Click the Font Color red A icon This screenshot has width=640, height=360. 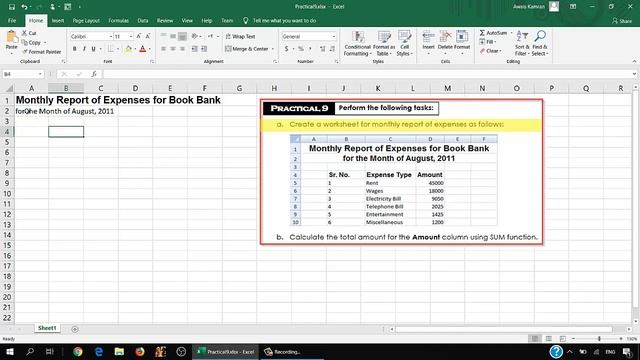pos(142,49)
